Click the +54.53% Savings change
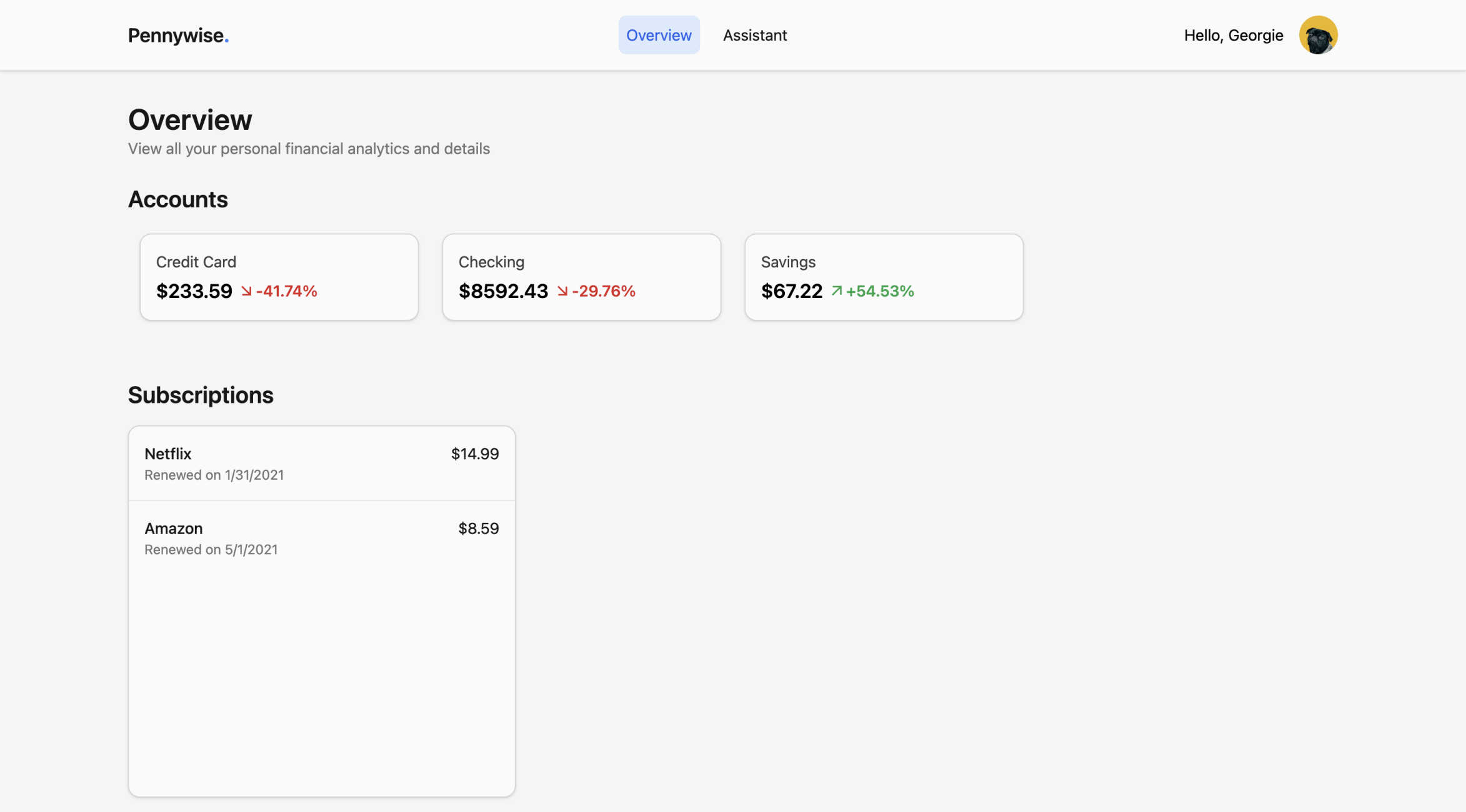The image size is (1466, 812). click(879, 291)
